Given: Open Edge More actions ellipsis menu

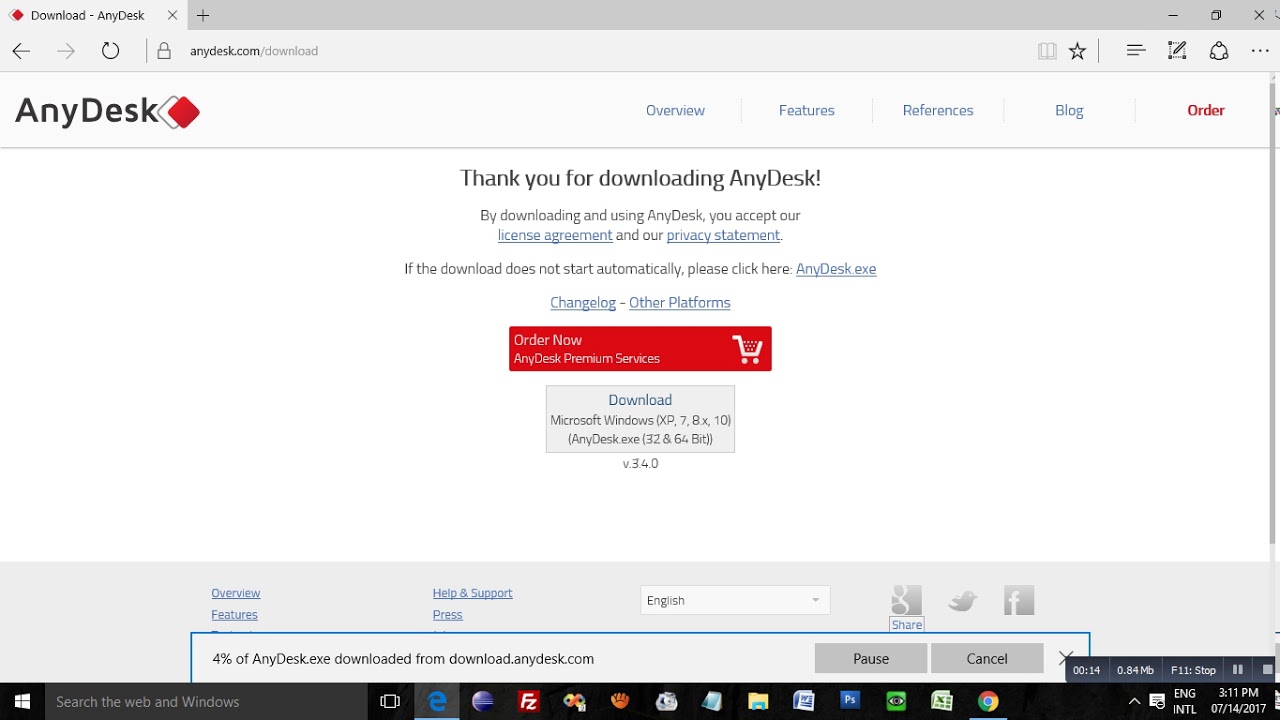Looking at the screenshot, I should click(x=1260, y=50).
